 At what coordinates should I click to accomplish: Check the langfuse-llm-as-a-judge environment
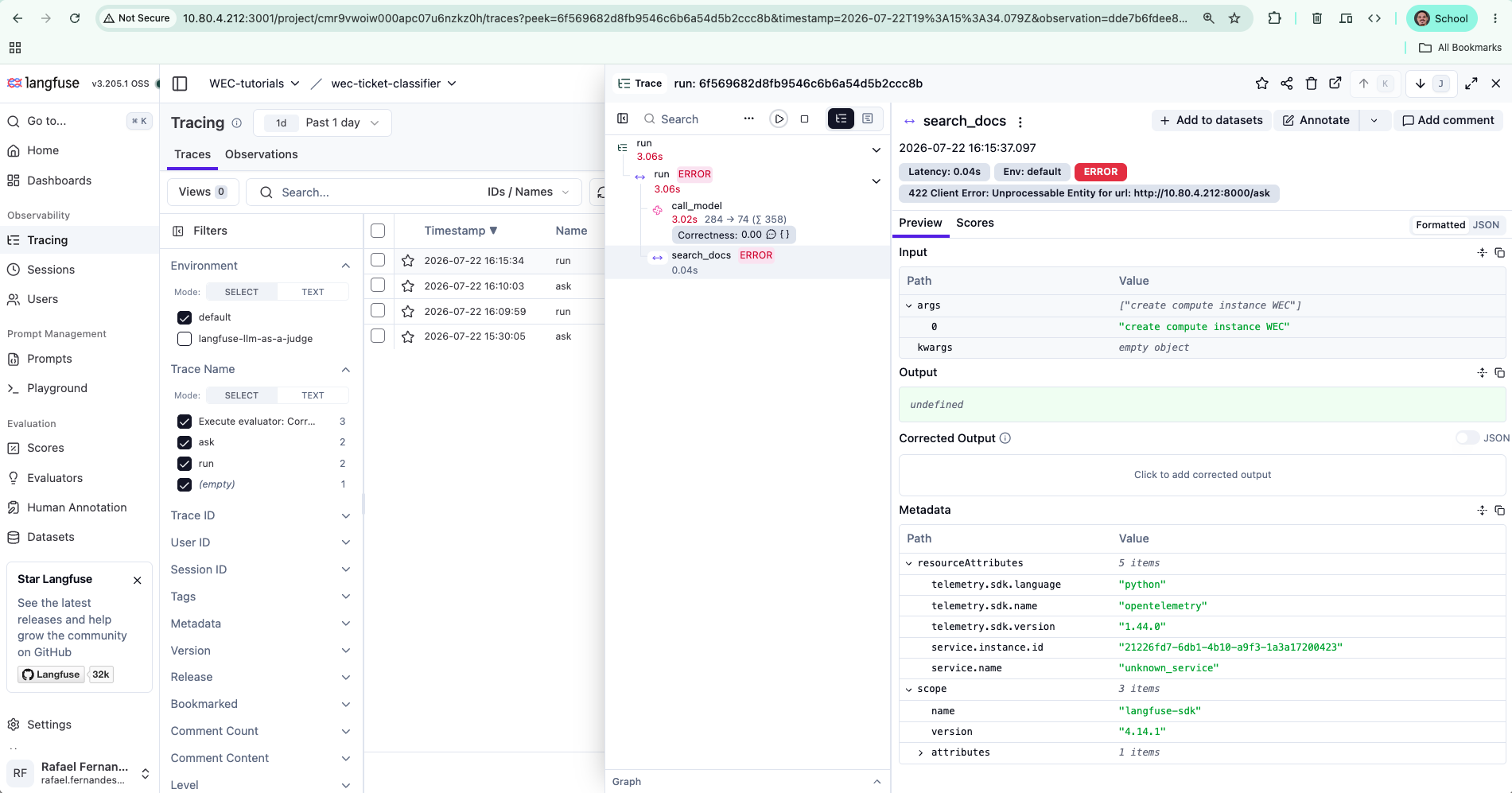(x=185, y=339)
